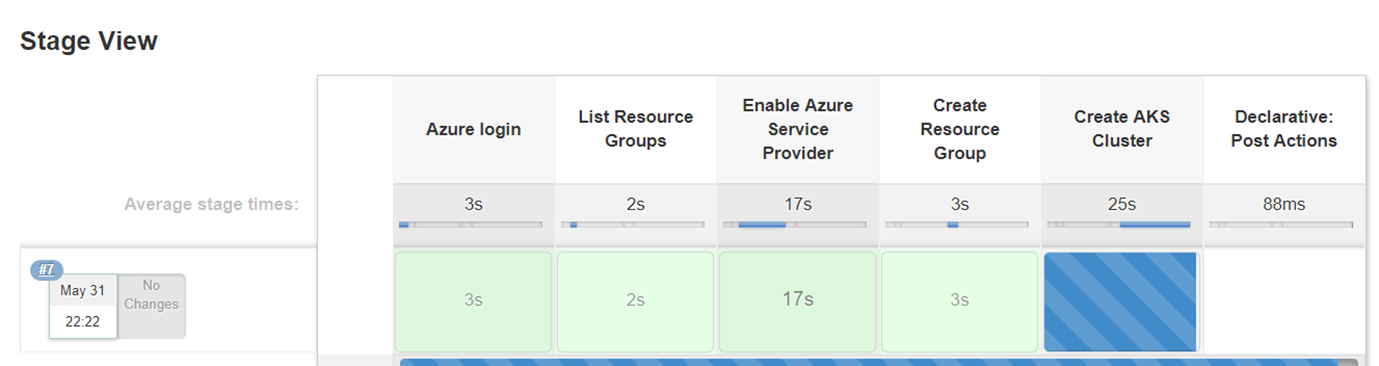The height and width of the screenshot is (366, 1379).
Task: Select the List Resource Groups column header
Action: 635,129
